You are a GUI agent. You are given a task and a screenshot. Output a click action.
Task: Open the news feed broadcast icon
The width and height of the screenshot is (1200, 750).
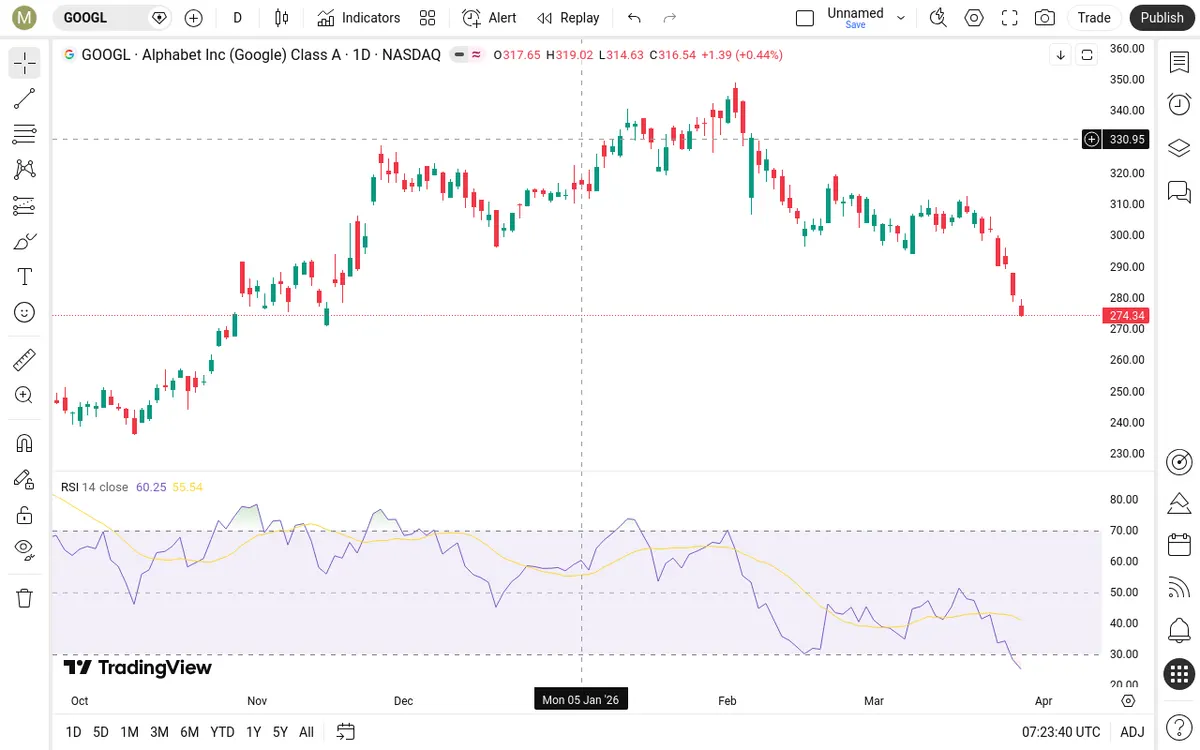1179,588
